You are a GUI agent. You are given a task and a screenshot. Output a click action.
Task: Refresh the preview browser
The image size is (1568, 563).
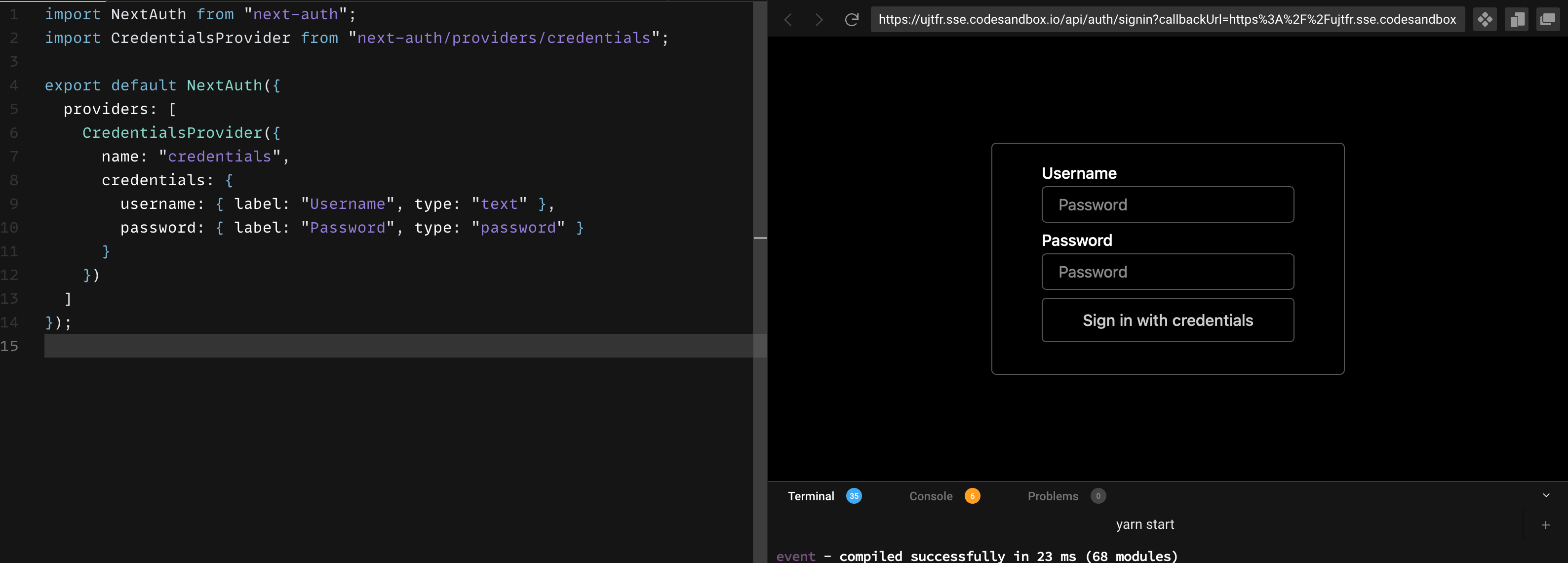852,20
